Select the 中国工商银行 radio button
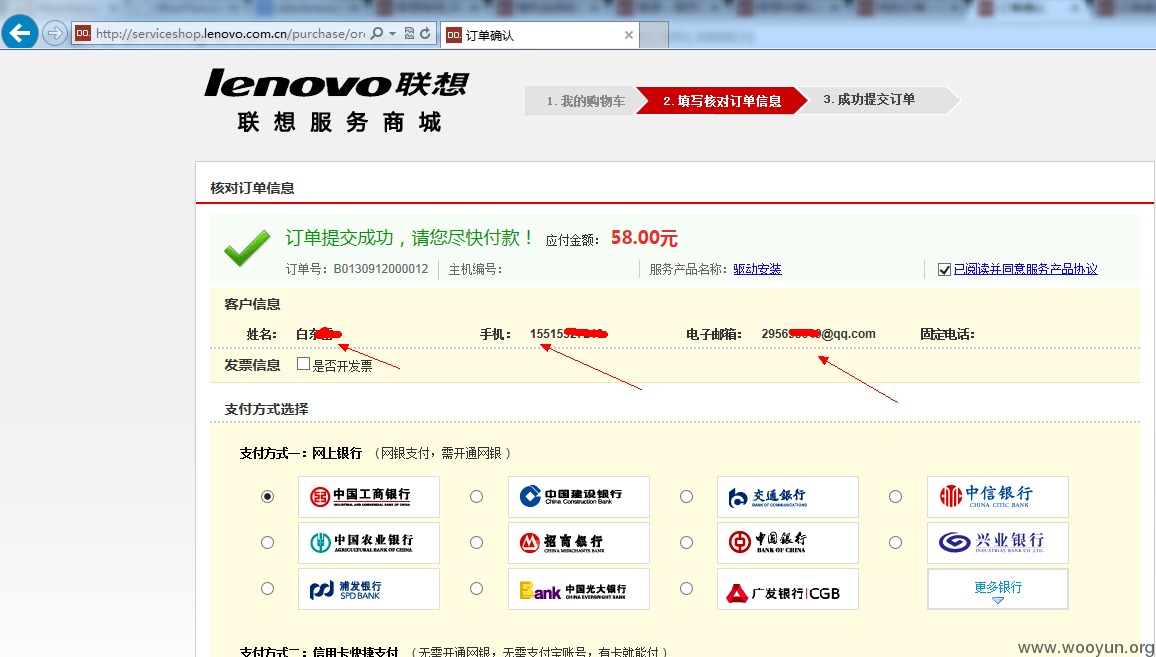Screen dimensions: 1156x657 (268, 496)
